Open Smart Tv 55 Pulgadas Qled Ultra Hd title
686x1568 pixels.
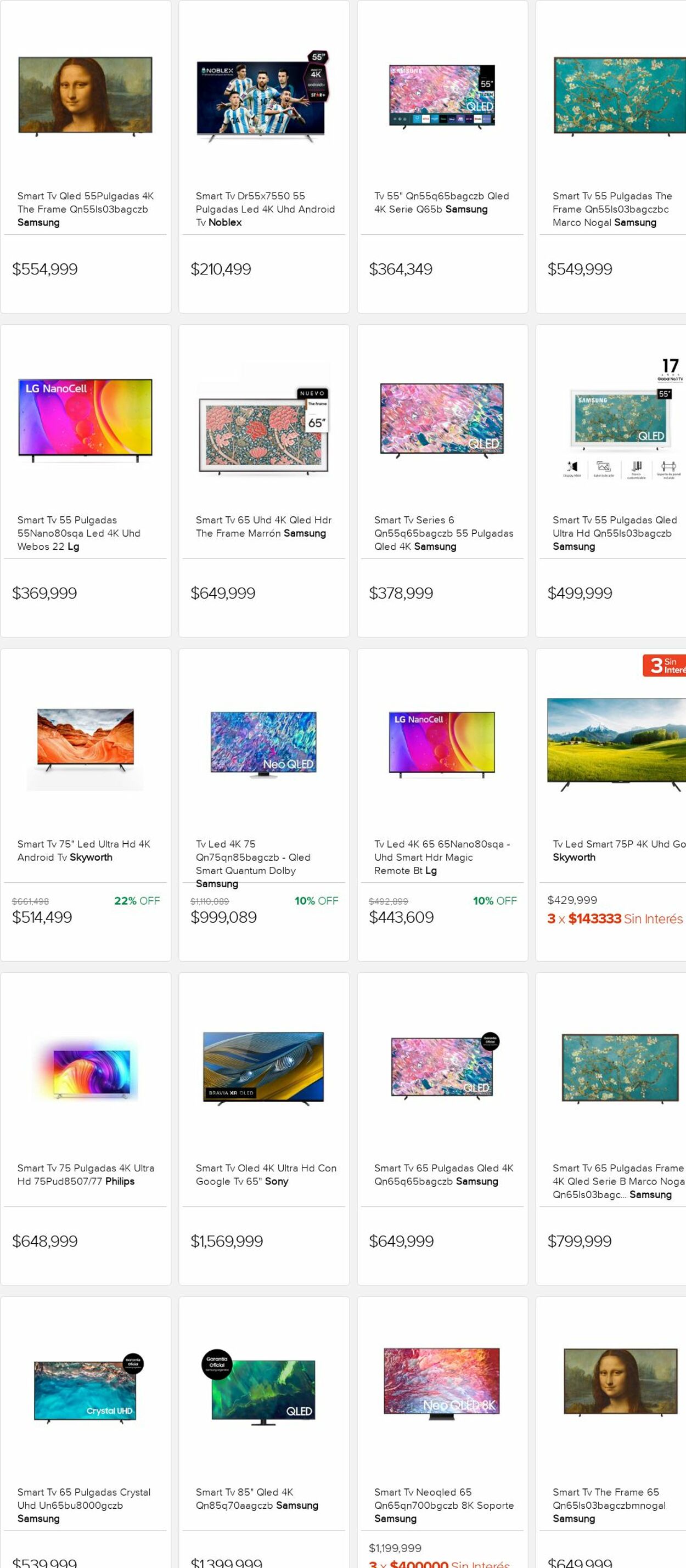[x=614, y=533]
